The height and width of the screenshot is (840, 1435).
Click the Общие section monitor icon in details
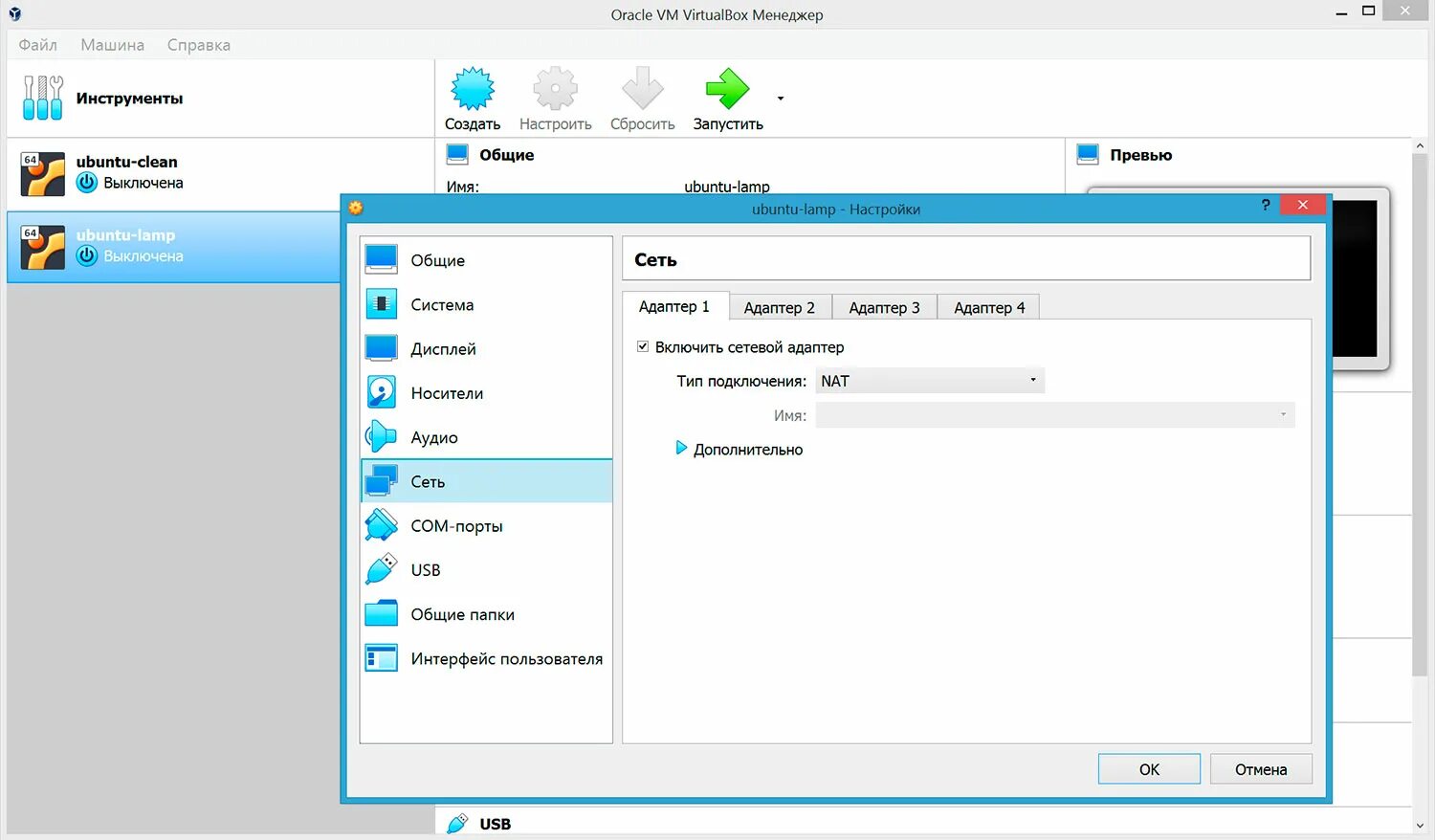coord(457,154)
